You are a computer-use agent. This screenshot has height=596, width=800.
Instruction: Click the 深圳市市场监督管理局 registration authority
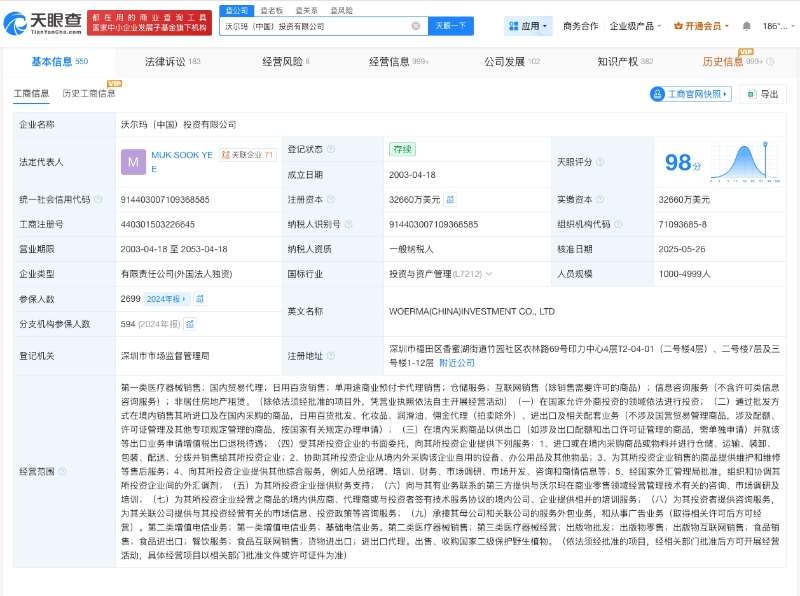165,356
